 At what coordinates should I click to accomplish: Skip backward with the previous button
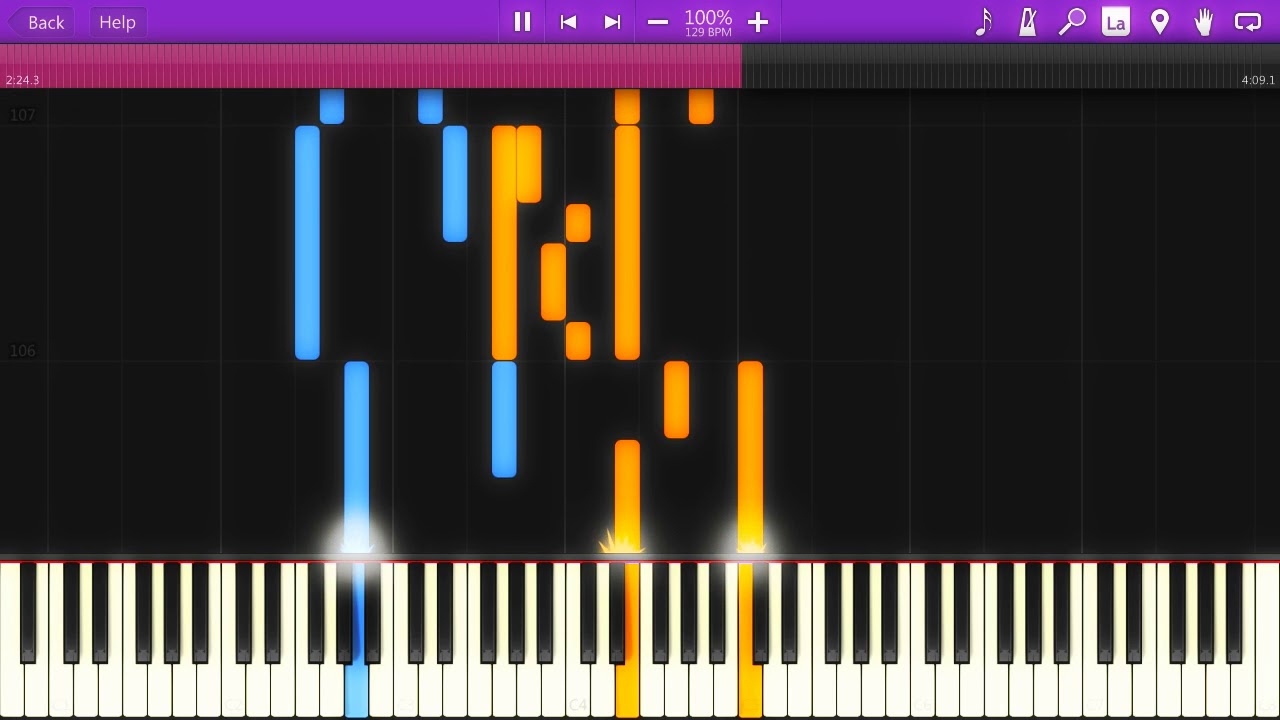point(568,22)
